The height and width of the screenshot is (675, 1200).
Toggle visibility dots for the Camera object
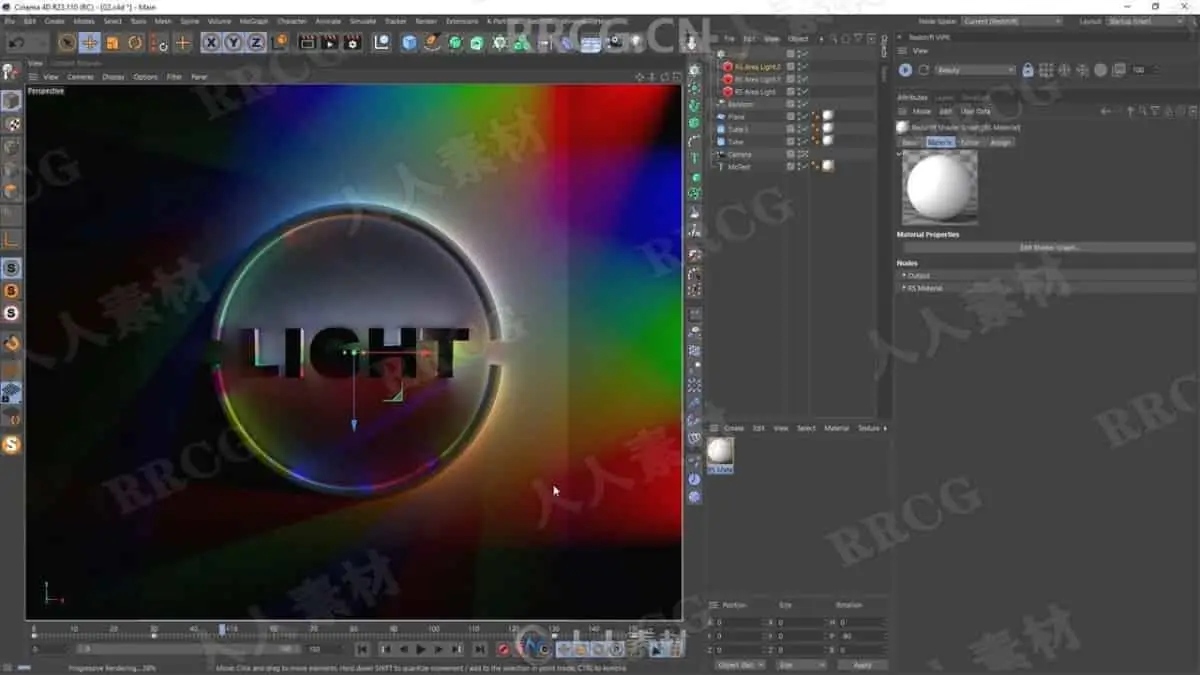point(799,154)
